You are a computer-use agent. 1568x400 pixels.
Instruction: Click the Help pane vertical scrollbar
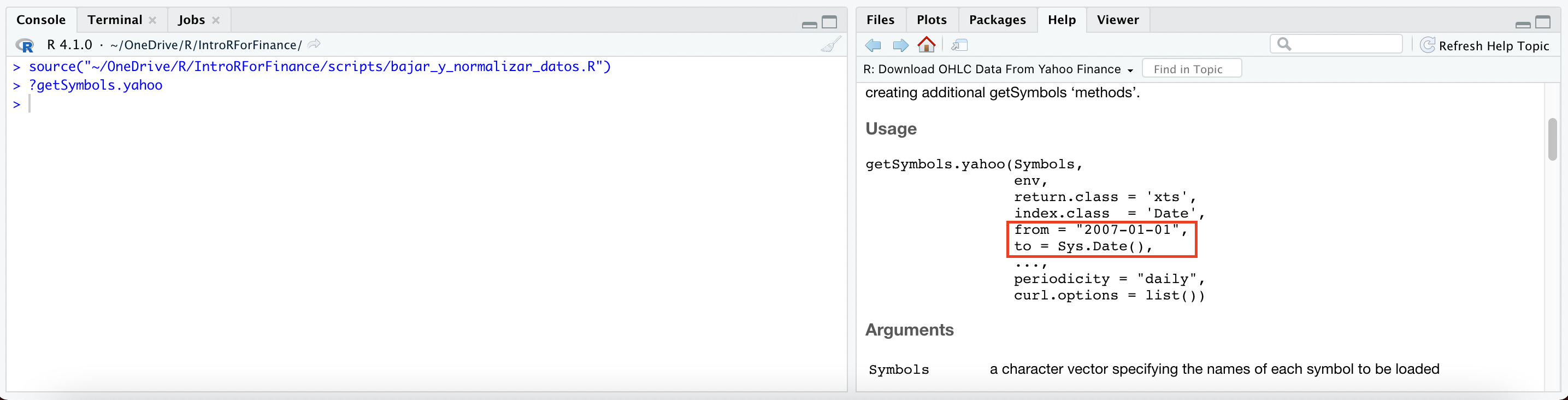[x=1552, y=139]
